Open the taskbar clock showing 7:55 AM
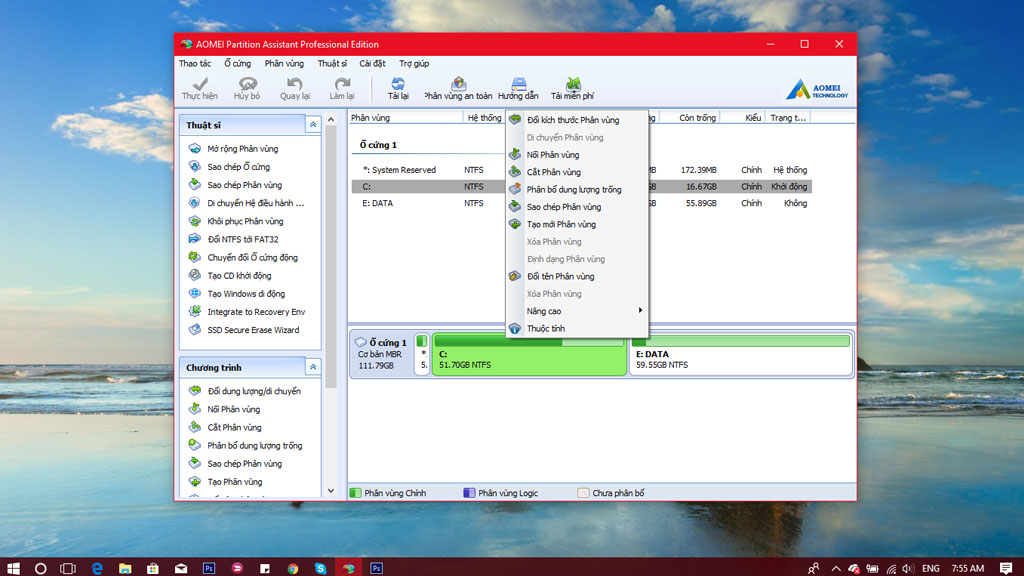The image size is (1024, 576). [967, 568]
